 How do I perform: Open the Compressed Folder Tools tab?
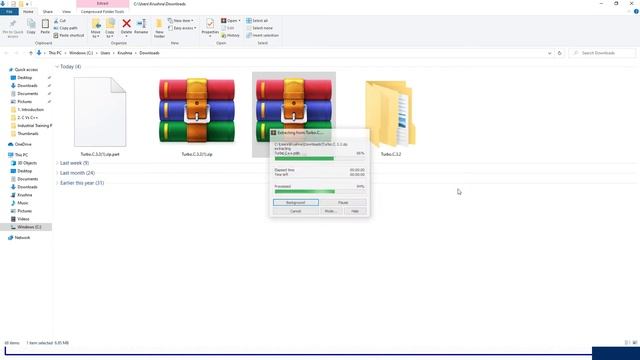(x=102, y=12)
